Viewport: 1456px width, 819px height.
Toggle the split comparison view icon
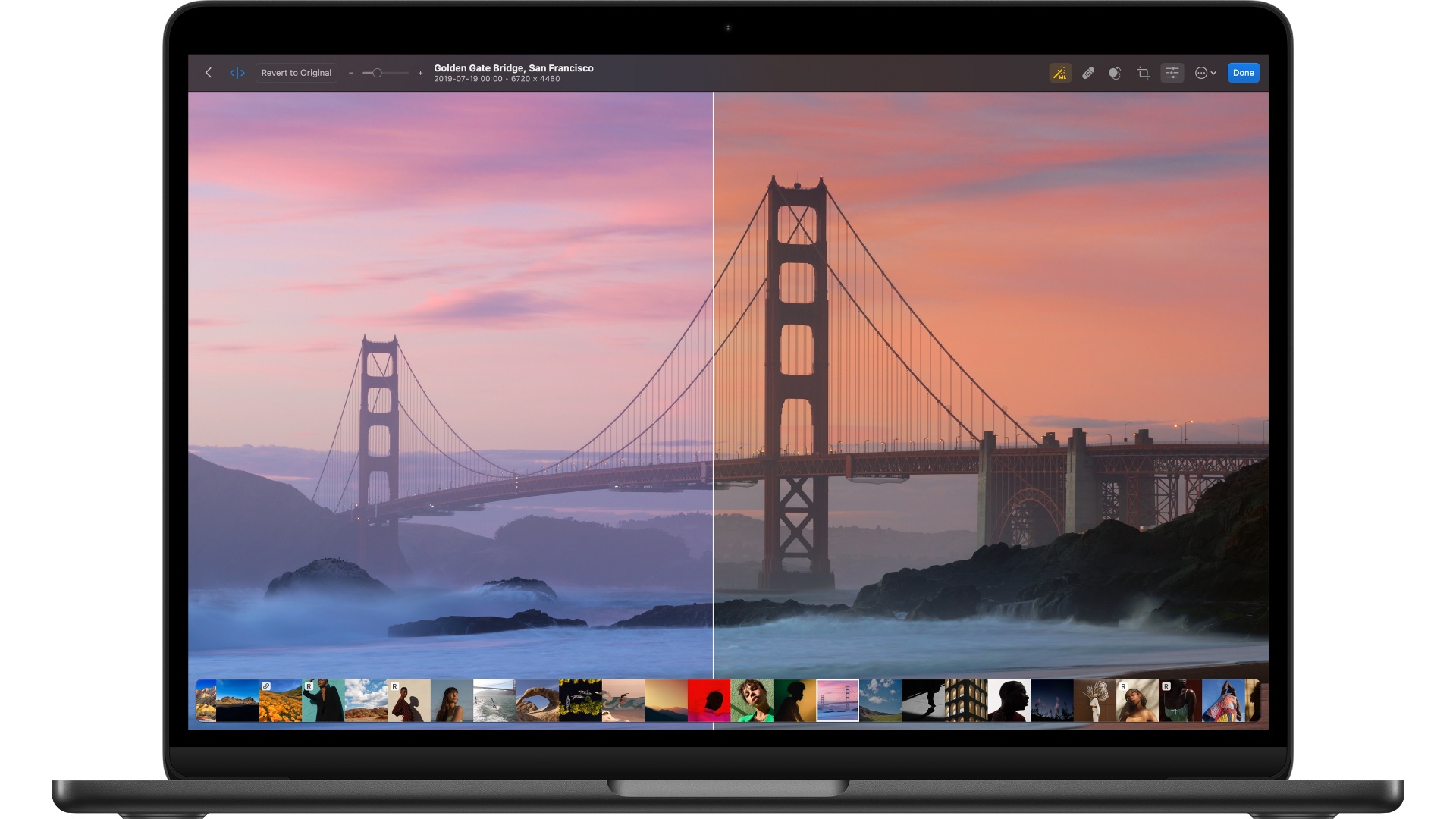(237, 73)
